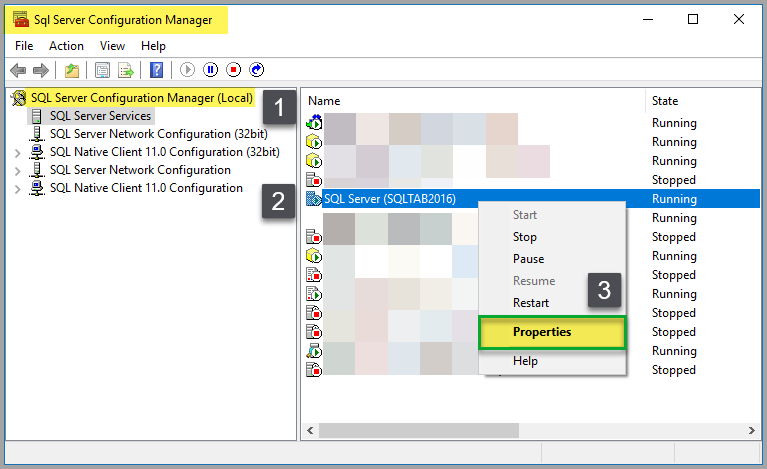This screenshot has height=469, width=767.
Task: Click the Restart Service toolbar button
Action: pyautogui.click(x=256, y=70)
